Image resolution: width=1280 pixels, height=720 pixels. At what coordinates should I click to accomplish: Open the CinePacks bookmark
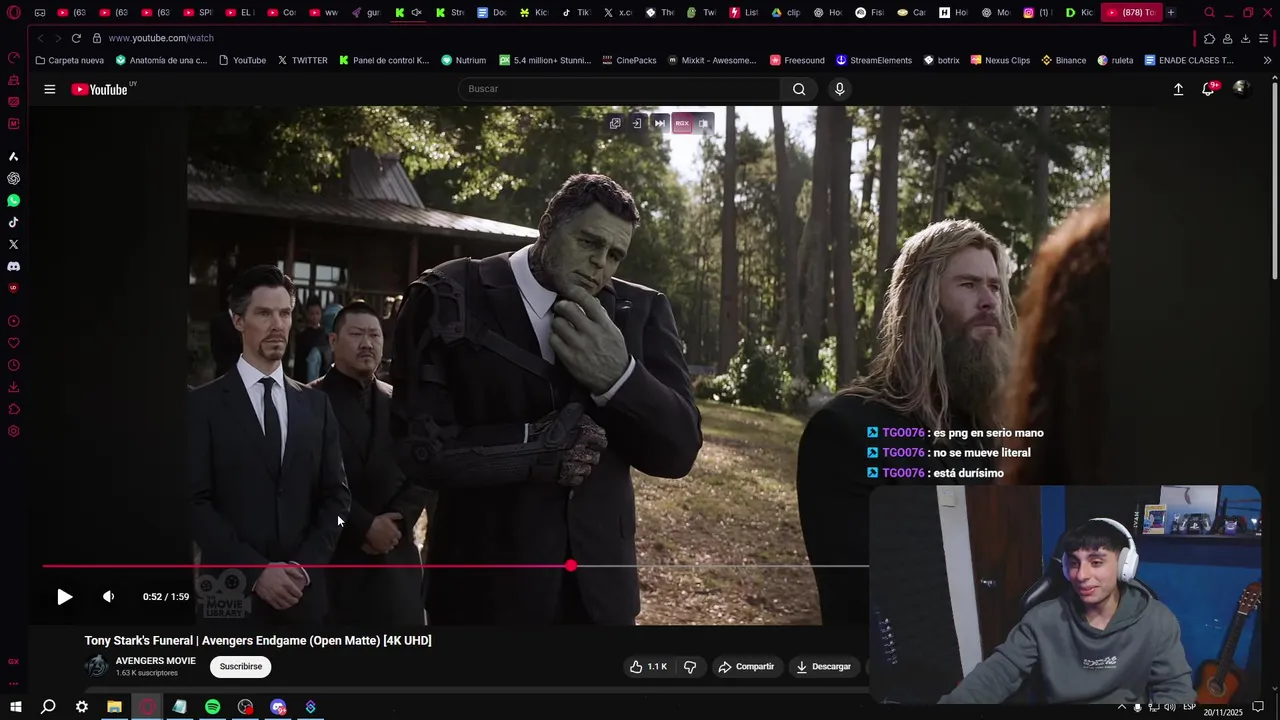pos(629,60)
